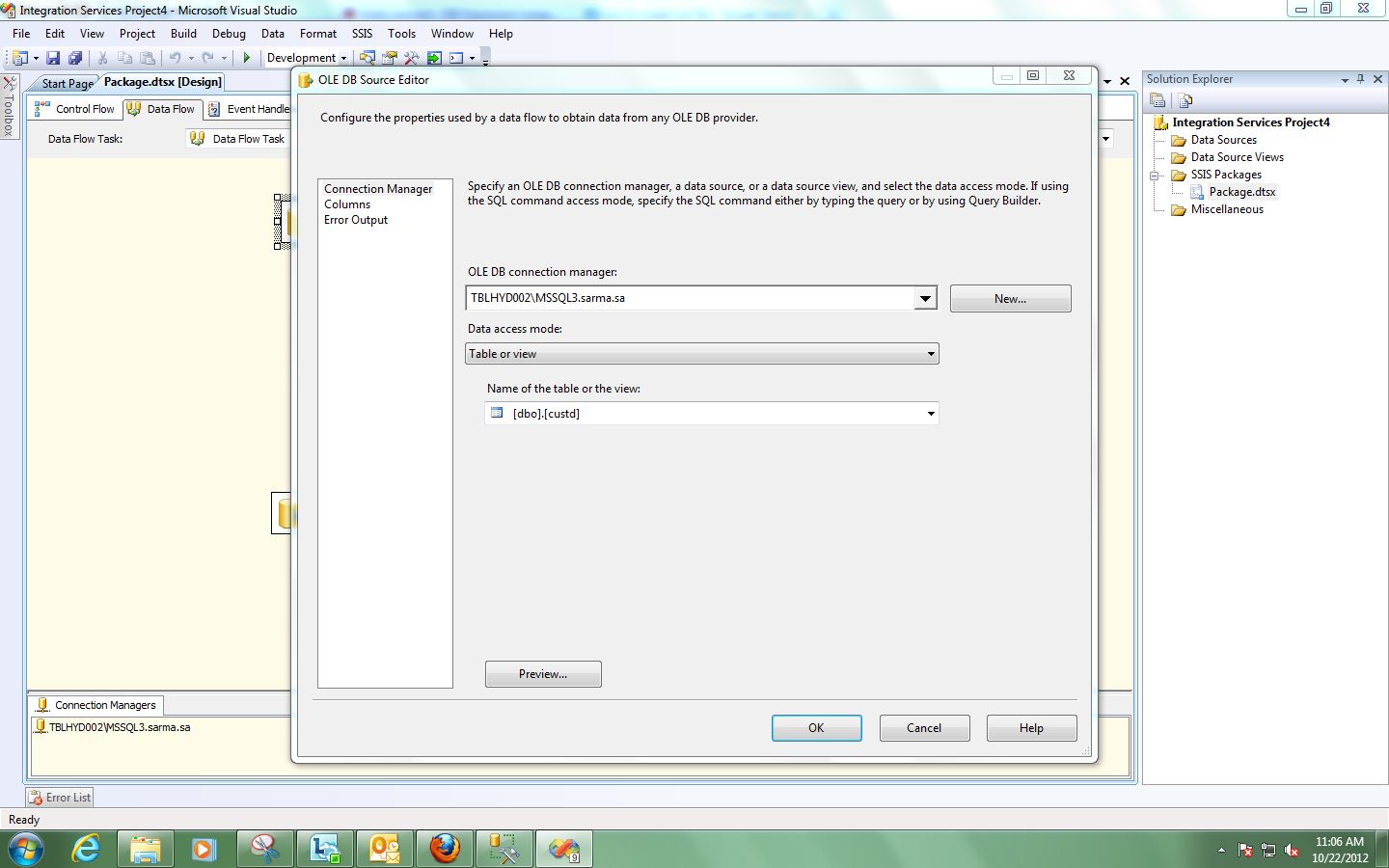Click Cancel in OLE DB Source Editor
The height and width of the screenshot is (868, 1389).
(924, 728)
